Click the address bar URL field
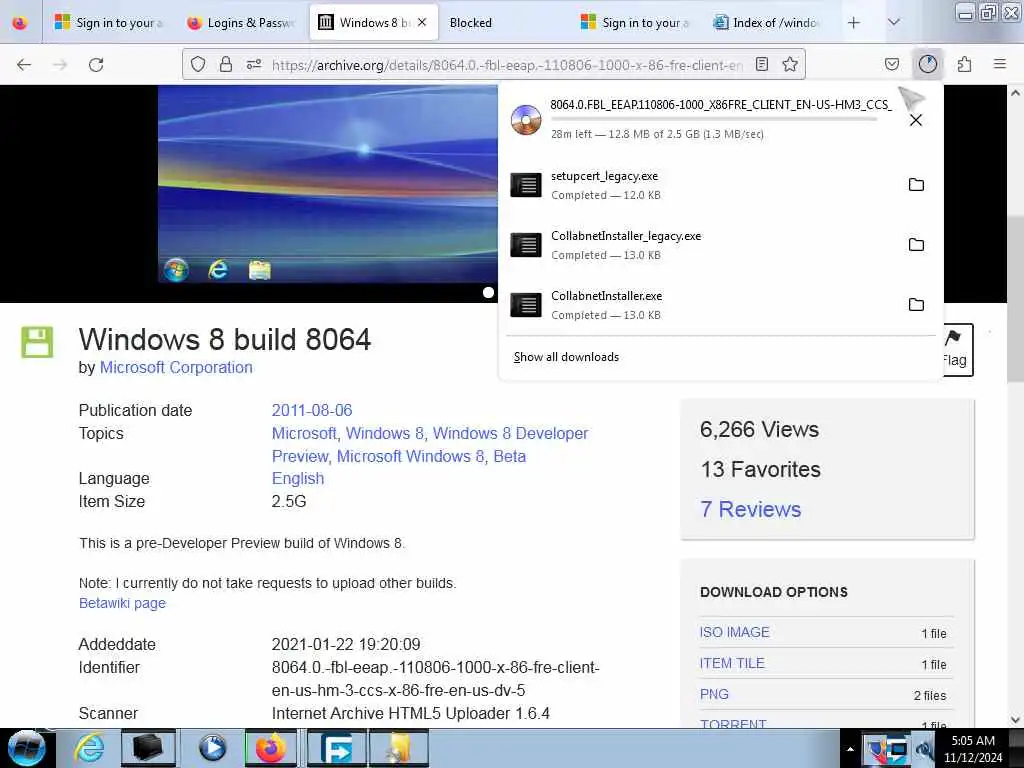Image resolution: width=1024 pixels, height=768 pixels. [x=507, y=65]
